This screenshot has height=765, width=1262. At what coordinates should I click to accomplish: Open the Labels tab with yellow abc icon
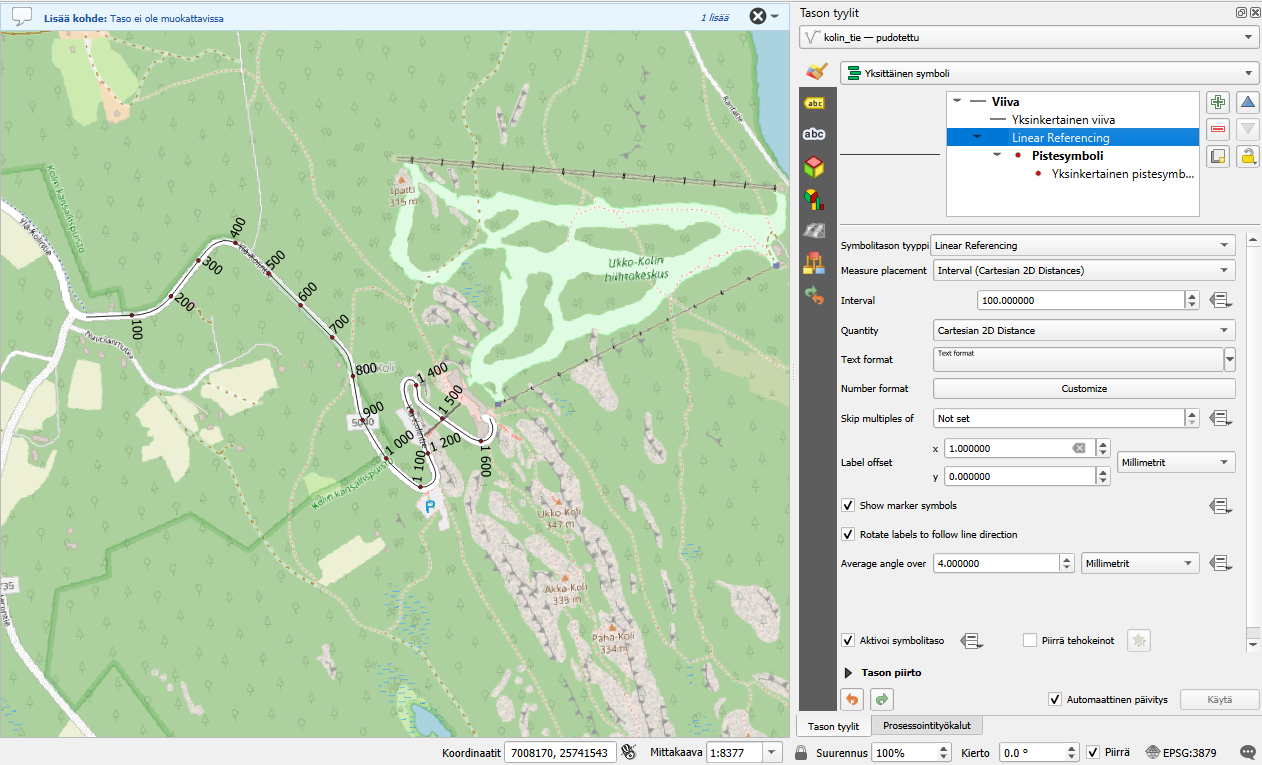[815, 102]
